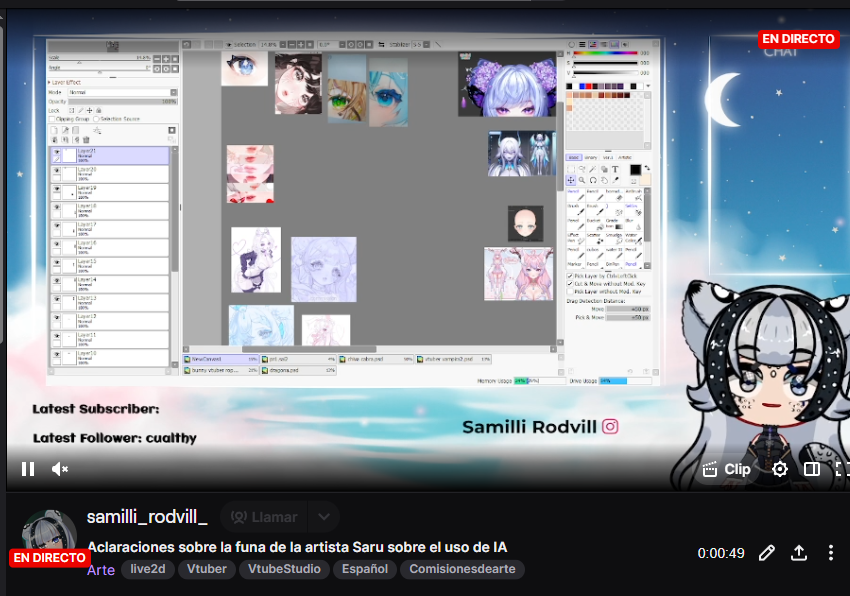Delete the layer with the trash icon
The image size is (850, 596).
[x=86, y=139]
